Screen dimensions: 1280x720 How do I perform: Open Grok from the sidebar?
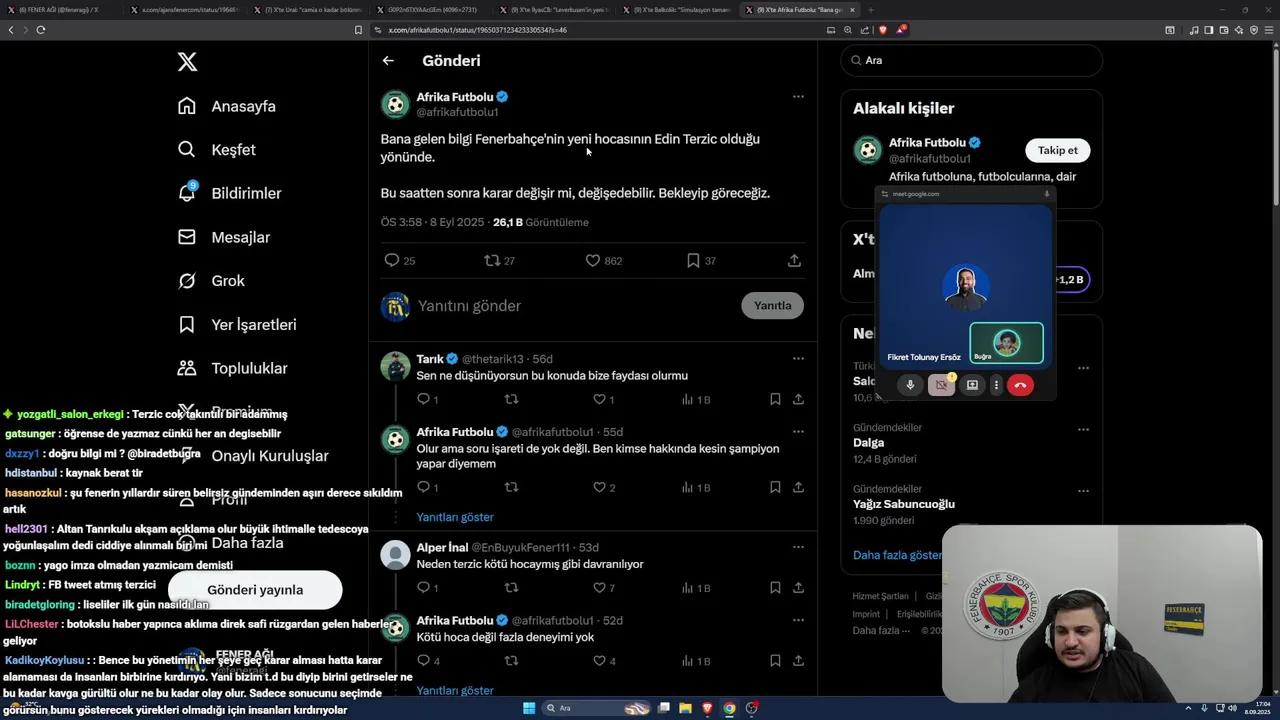[x=211, y=281]
